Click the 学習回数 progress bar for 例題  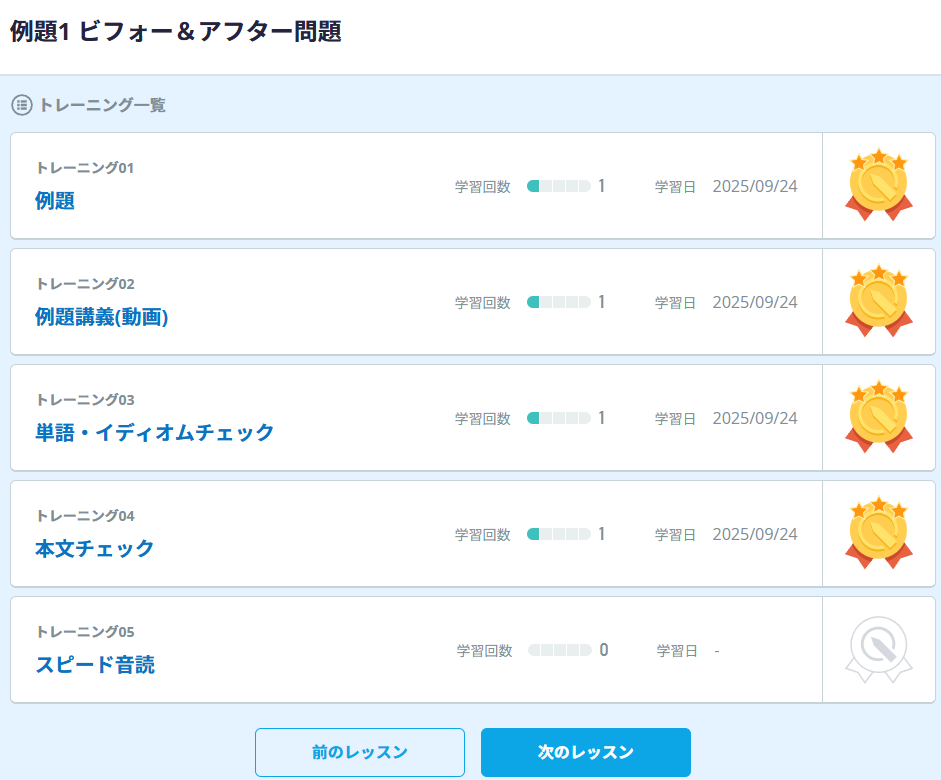point(558,186)
